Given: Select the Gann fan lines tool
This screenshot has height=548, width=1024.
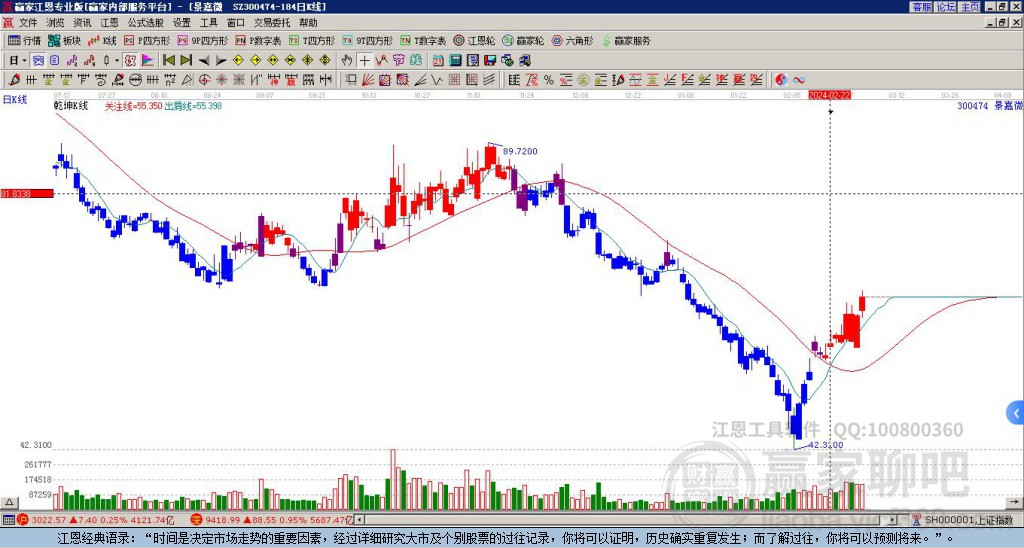Looking at the screenshot, I should (x=368, y=80).
